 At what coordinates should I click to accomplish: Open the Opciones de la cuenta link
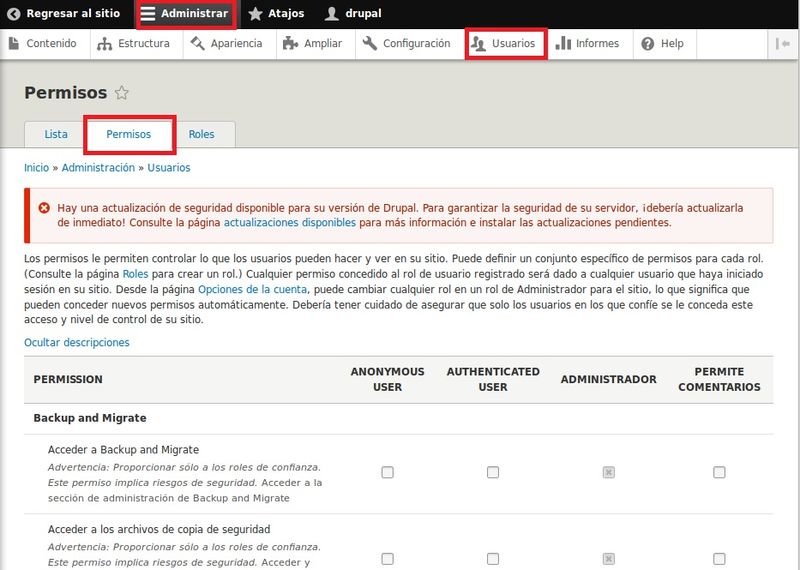tap(253, 289)
